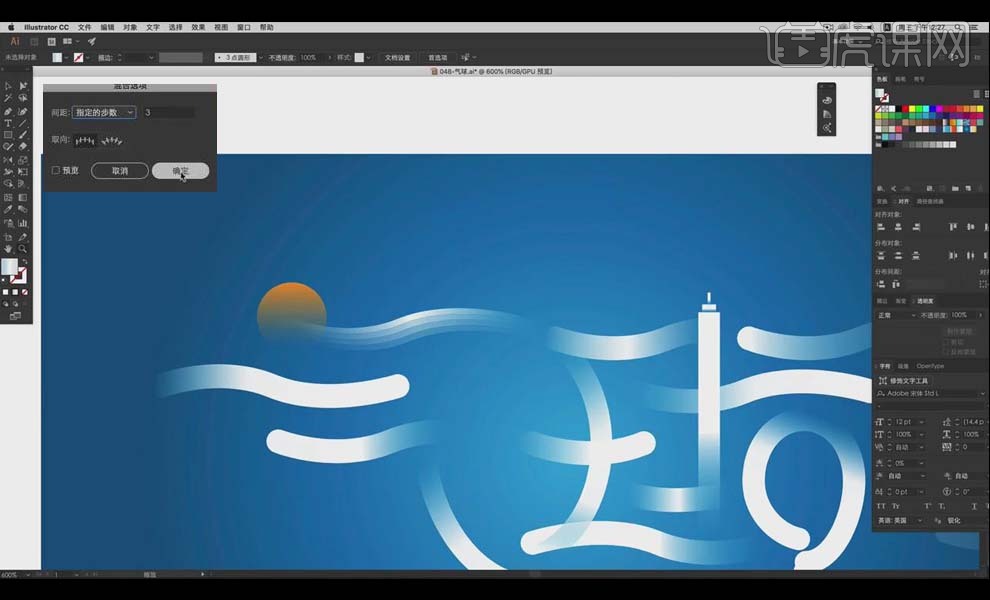Select the Pen tool
The width and height of the screenshot is (990, 600).
8,111
